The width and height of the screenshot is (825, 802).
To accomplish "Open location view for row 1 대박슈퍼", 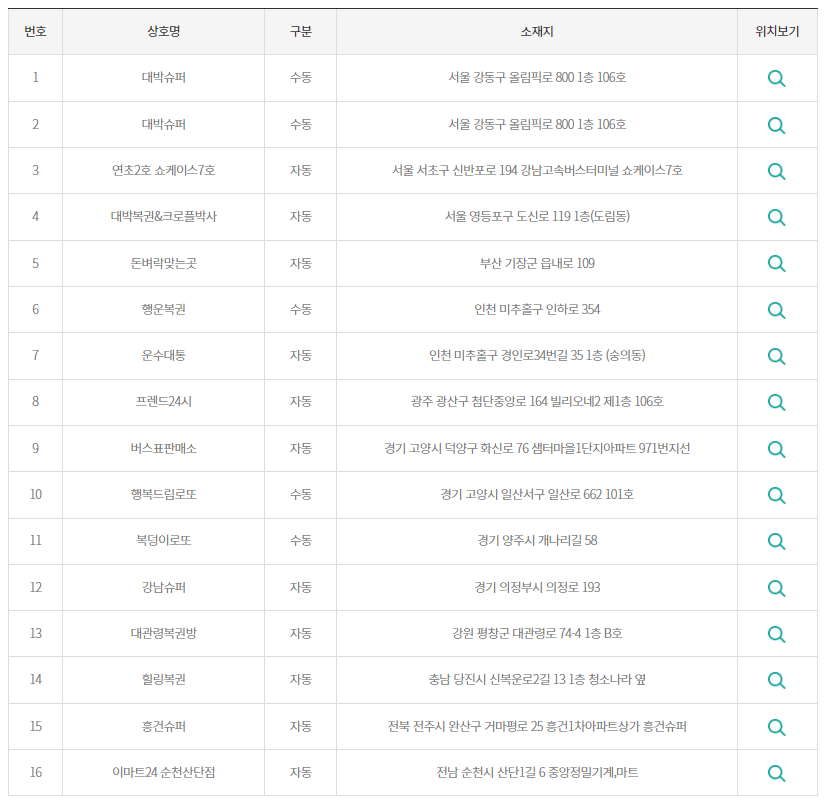I will (x=776, y=78).
